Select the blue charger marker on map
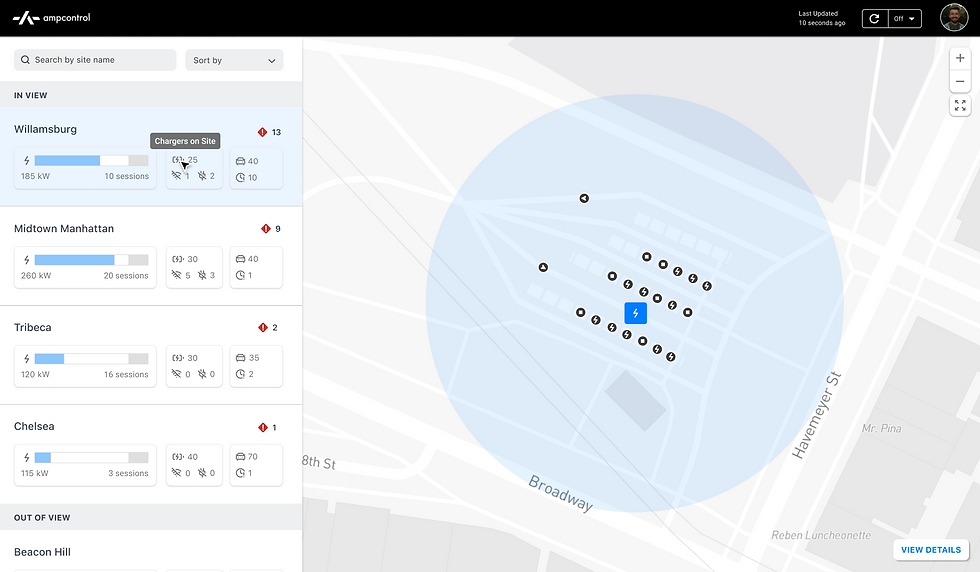980x572 pixels. click(636, 313)
